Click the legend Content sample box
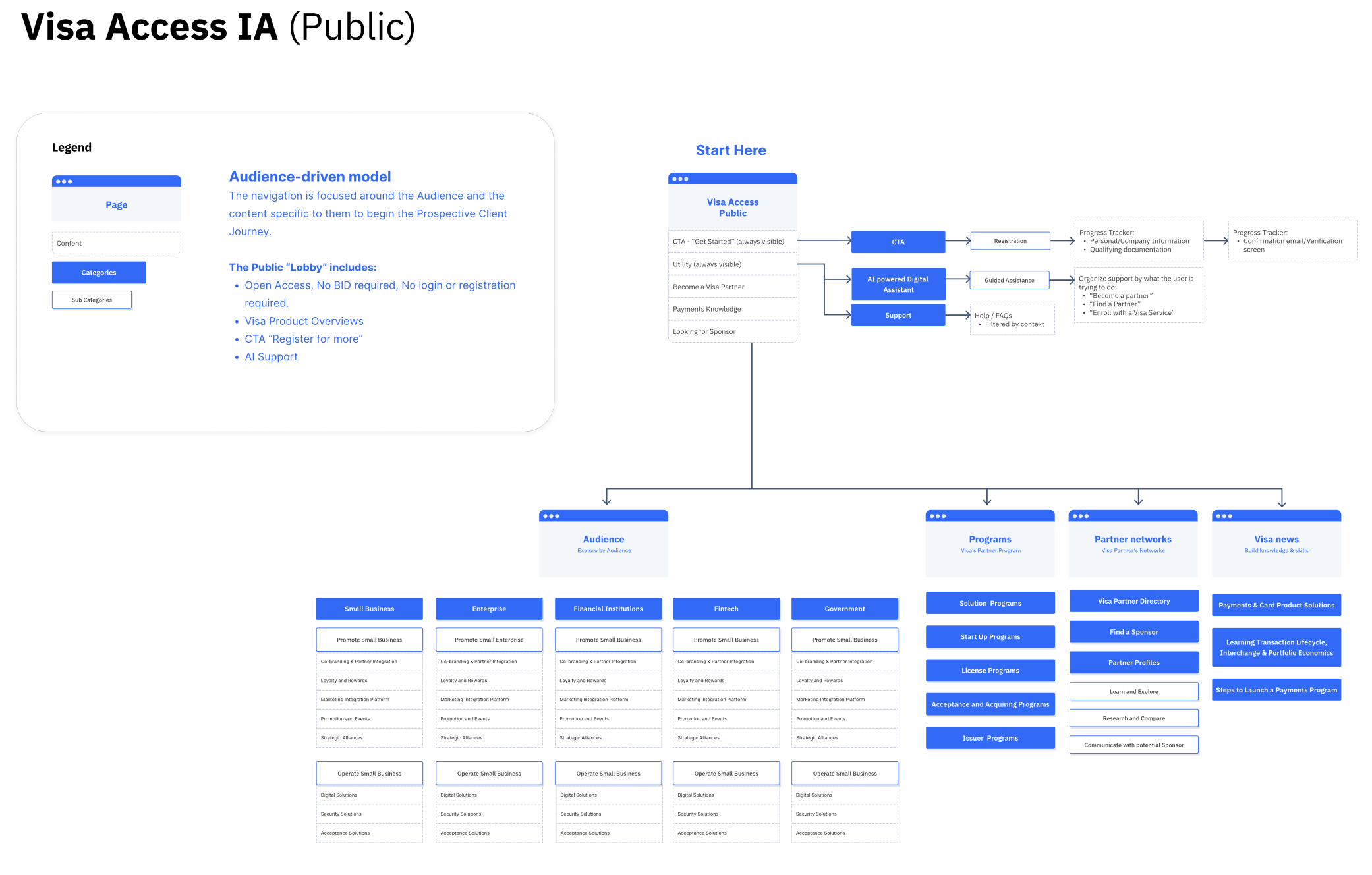 (117, 243)
